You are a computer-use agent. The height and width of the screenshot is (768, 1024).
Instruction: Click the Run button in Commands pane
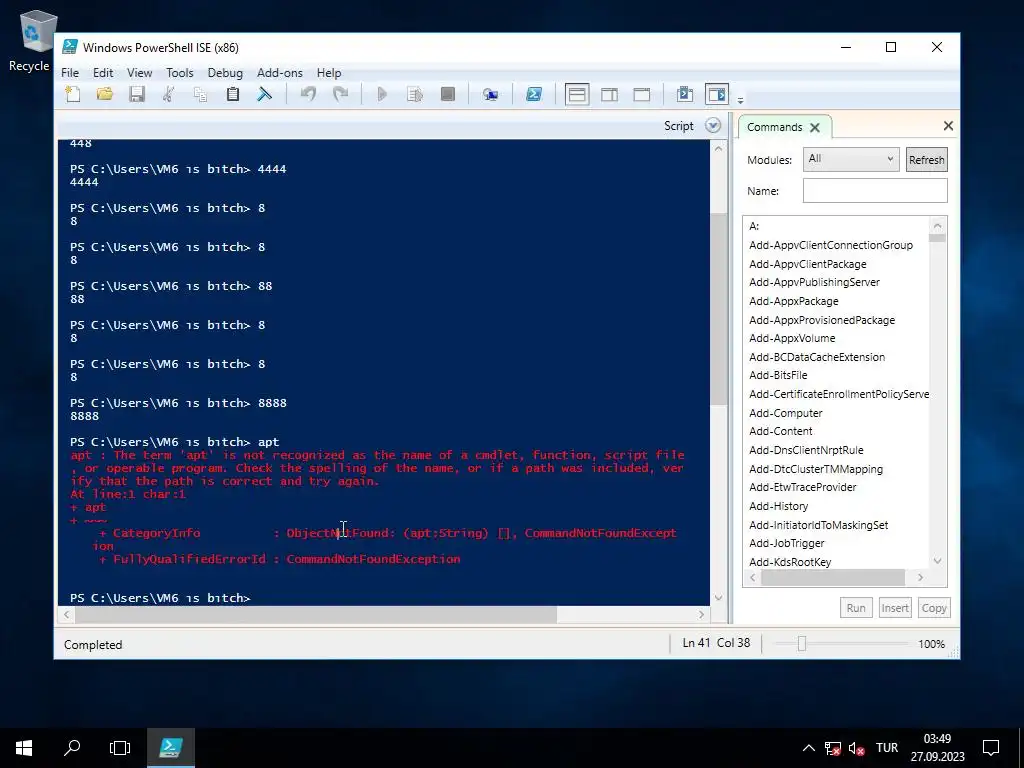tap(856, 608)
